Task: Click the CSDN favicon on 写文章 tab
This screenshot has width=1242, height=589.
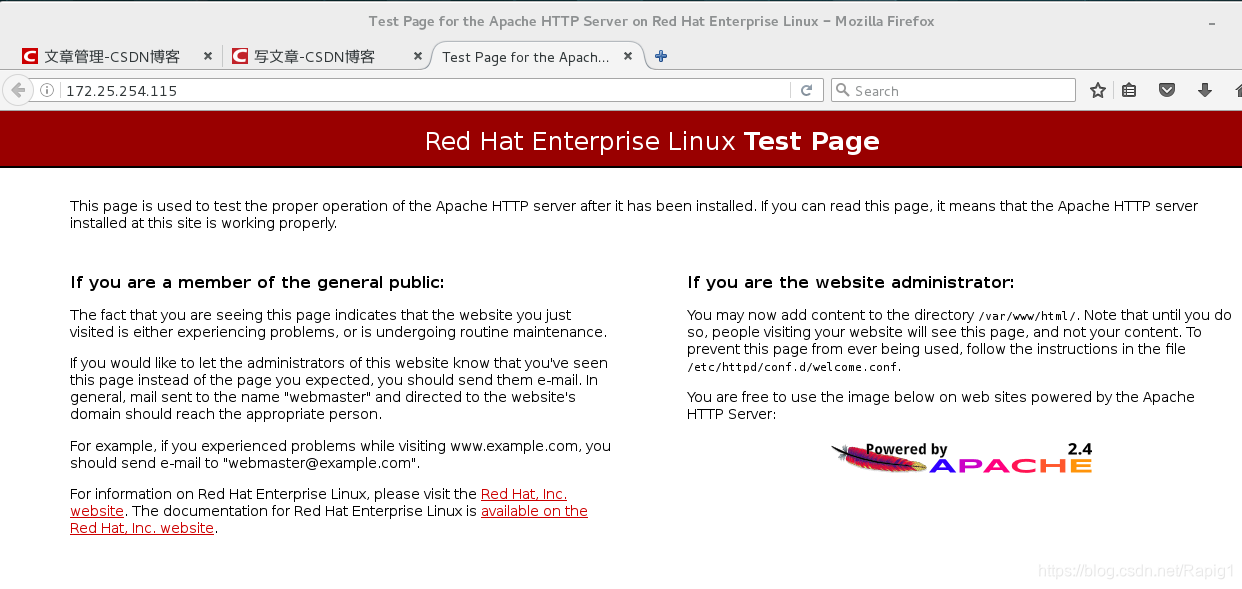Action: tap(239, 56)
